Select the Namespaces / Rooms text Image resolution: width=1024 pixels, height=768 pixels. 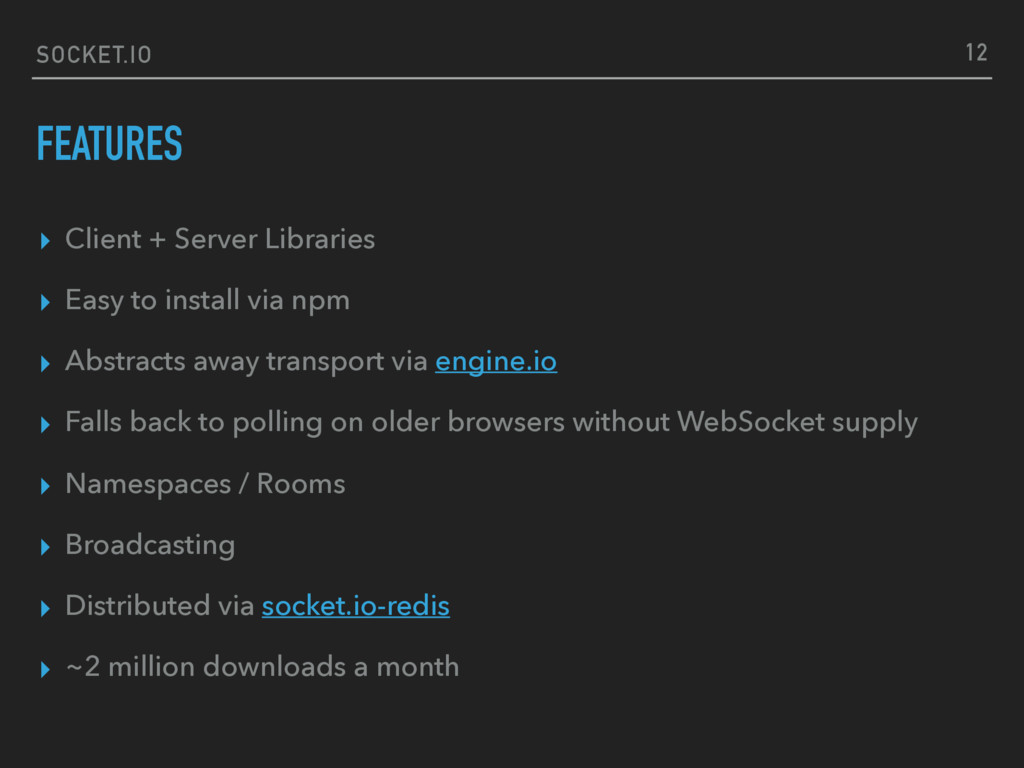point(205,484)
